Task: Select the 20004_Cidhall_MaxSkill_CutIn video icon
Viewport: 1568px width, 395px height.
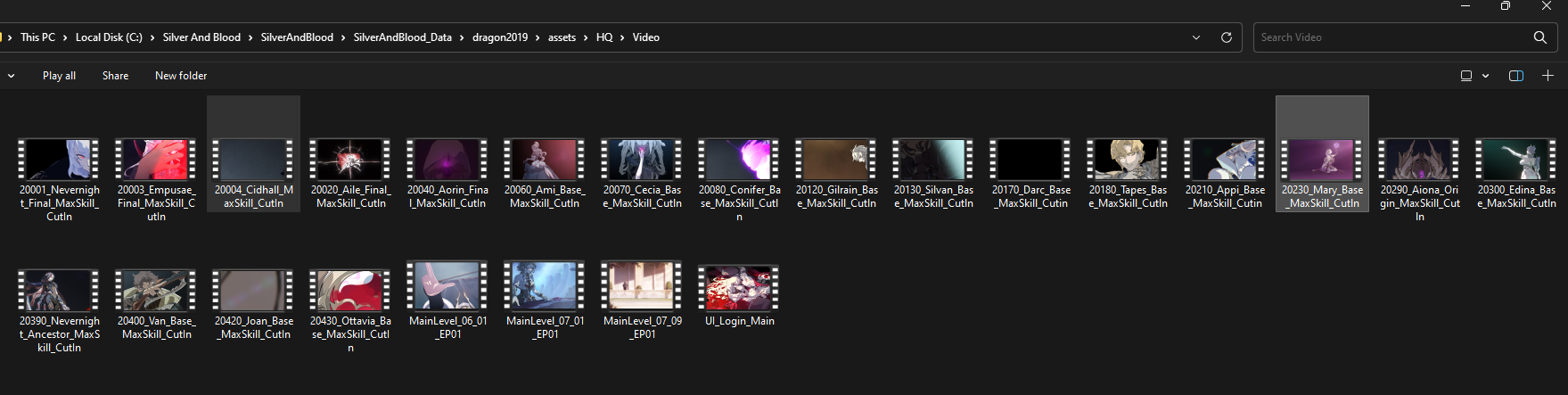Action: (253, 160)
